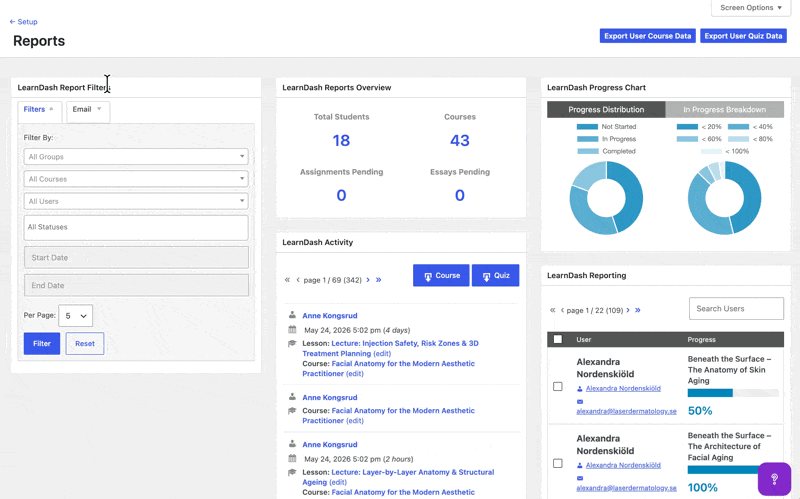Focus the End Date field

pos(136,285)
